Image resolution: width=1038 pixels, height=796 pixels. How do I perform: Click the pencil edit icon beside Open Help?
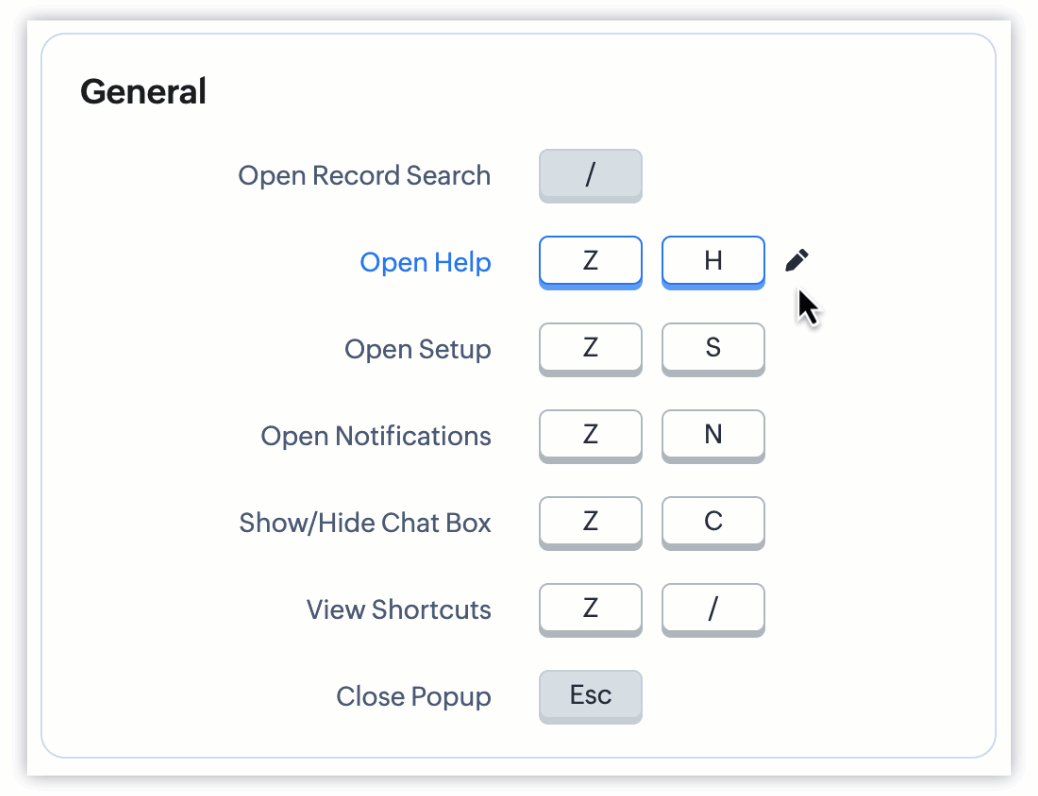(795, 260)
